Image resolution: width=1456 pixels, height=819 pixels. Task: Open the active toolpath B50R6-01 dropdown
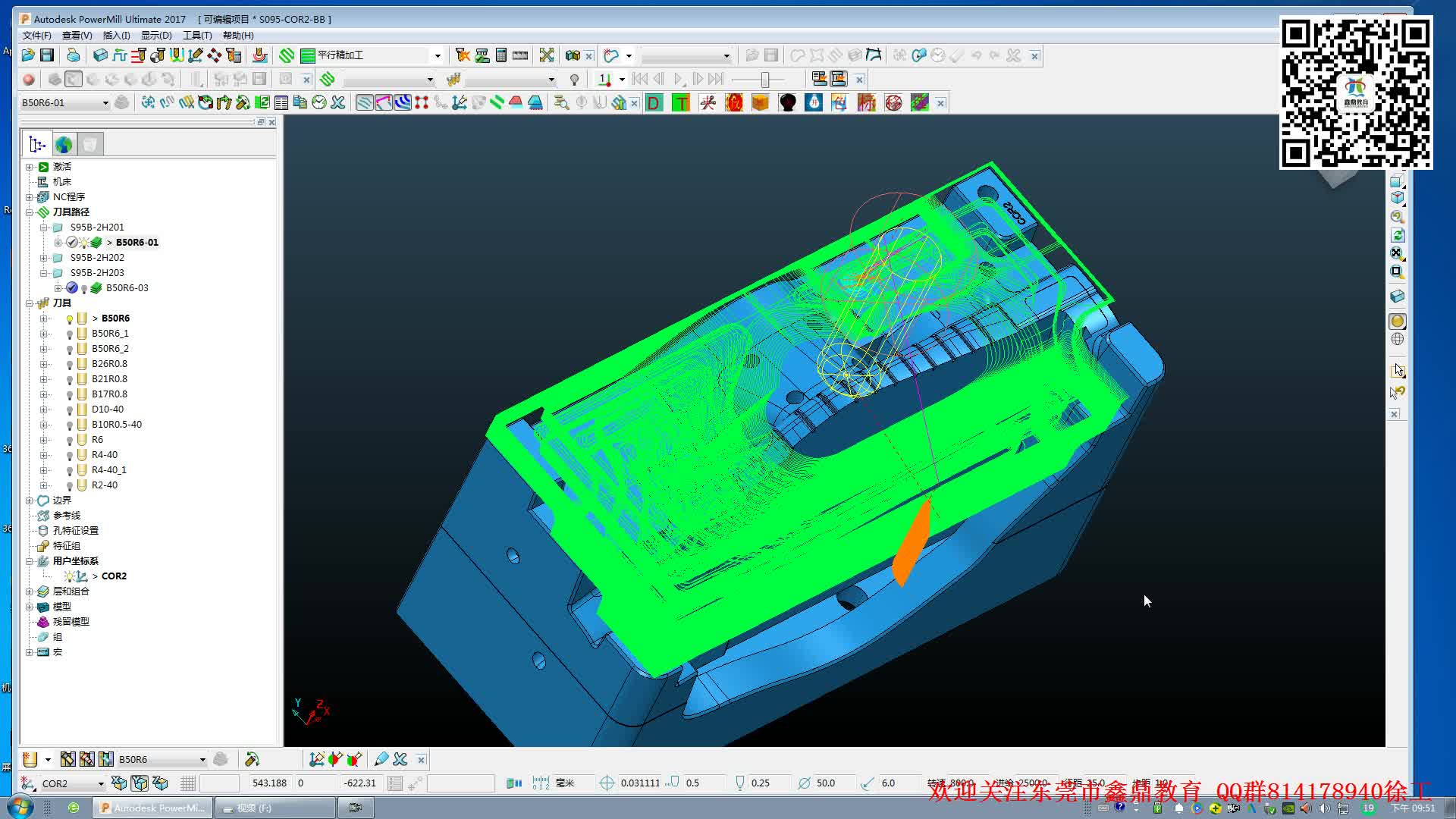click(x=105, y=103)
